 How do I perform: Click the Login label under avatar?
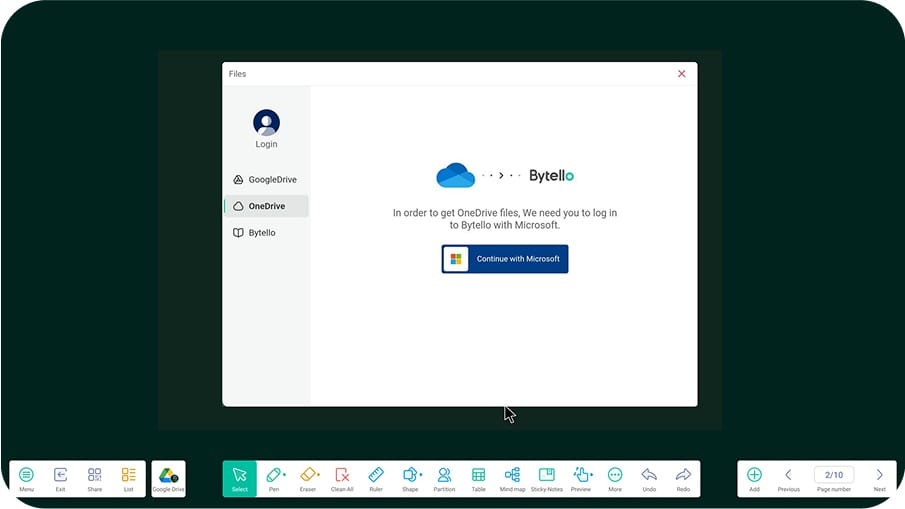coord(266,144)
